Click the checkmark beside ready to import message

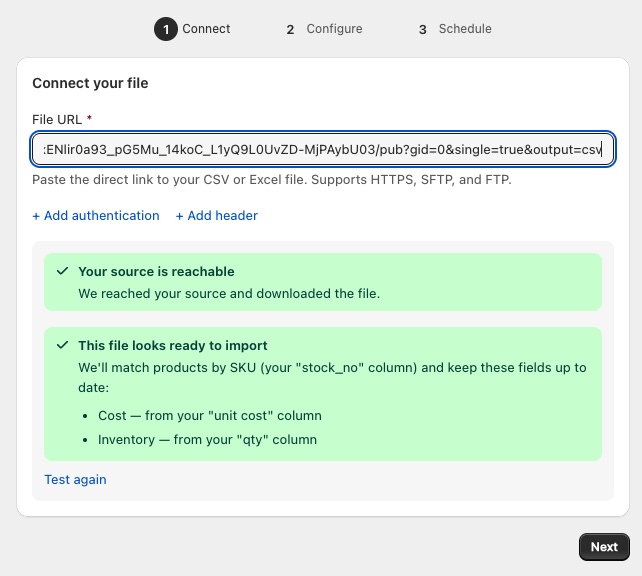tap(62, 345)
